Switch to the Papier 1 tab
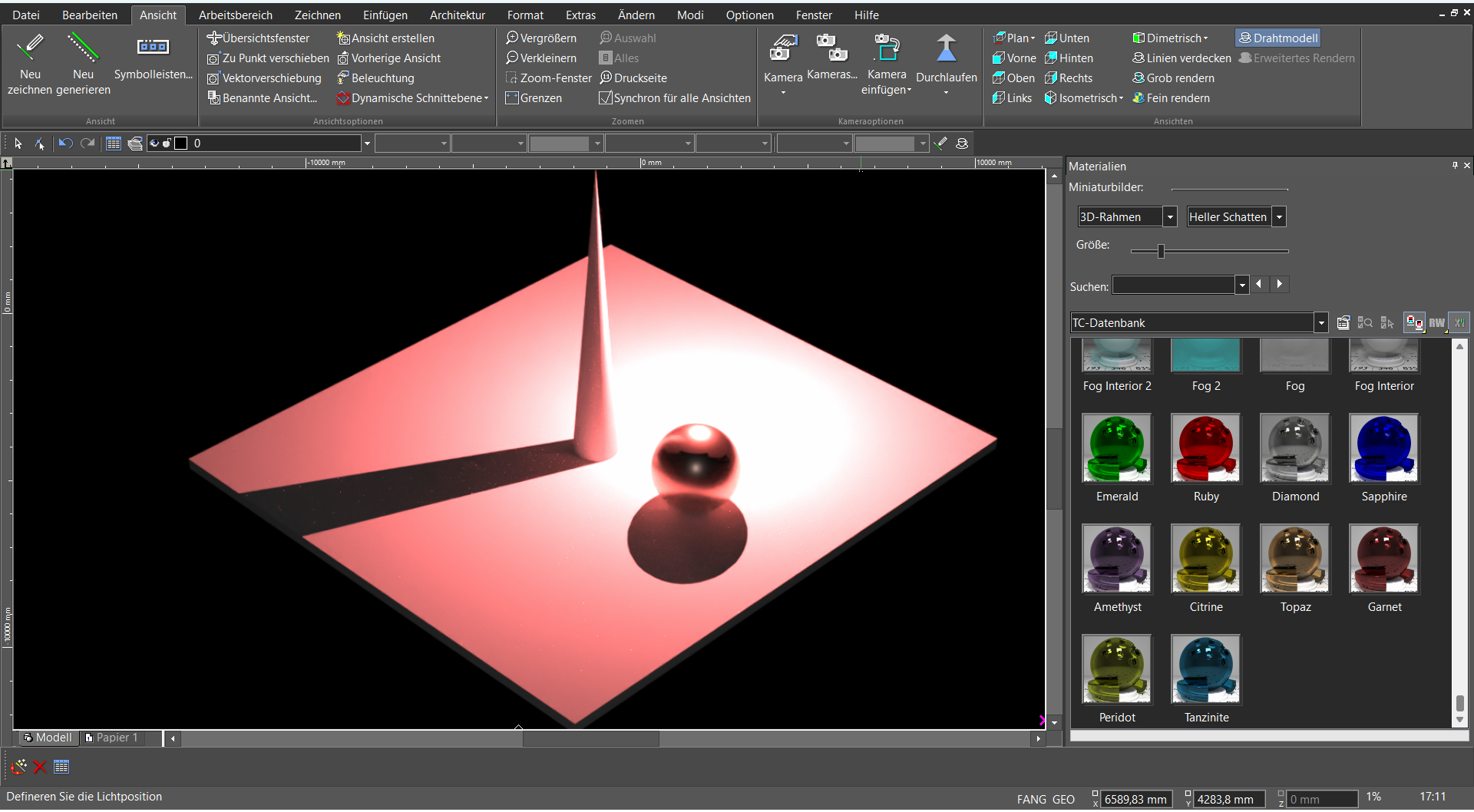 [114, 738]
